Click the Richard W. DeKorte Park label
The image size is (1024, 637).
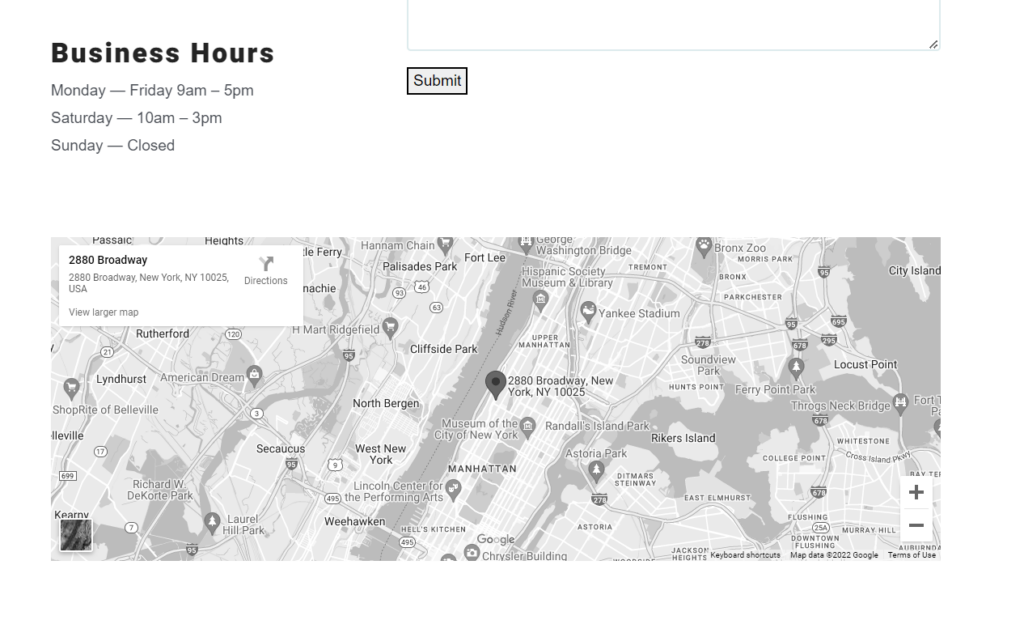pos(160,490)
